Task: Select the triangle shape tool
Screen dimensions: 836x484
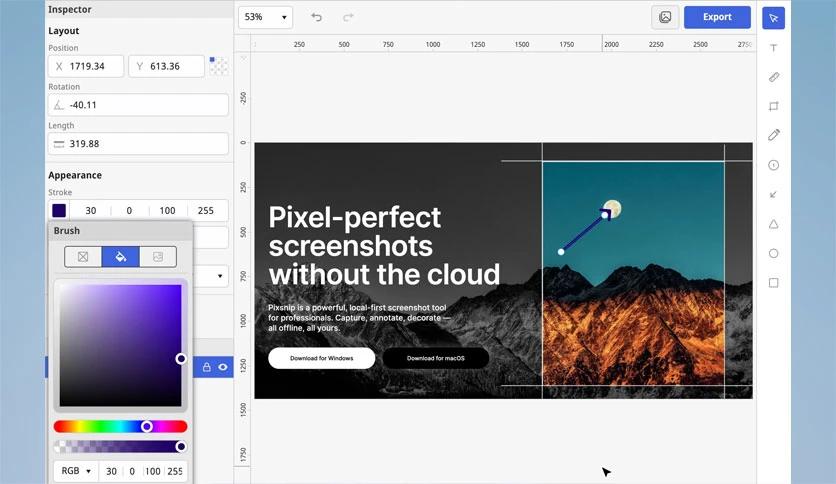Action: pos(774,224)
